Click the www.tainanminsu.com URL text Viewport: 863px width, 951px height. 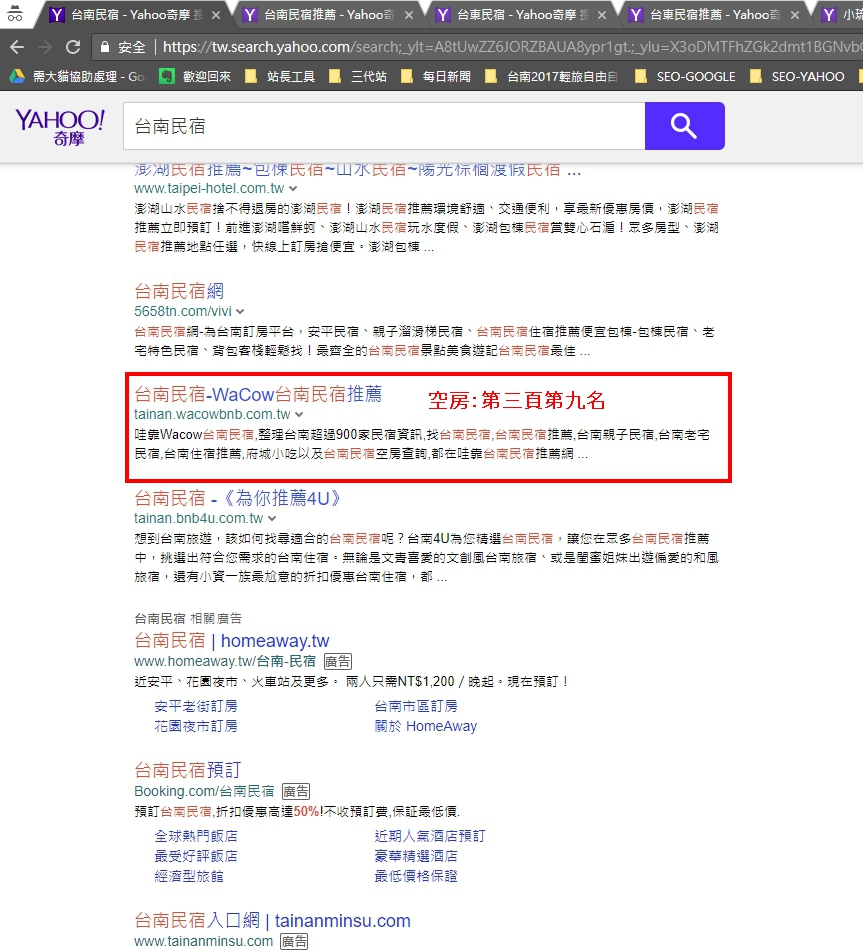(203, 941)
